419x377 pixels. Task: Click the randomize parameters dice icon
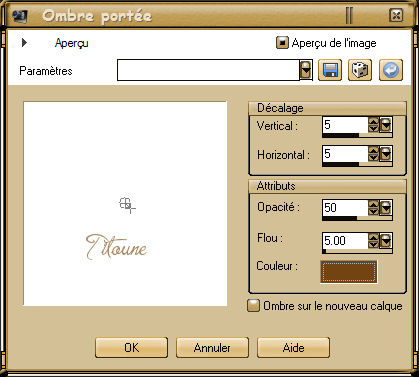(x=360, y=70)
